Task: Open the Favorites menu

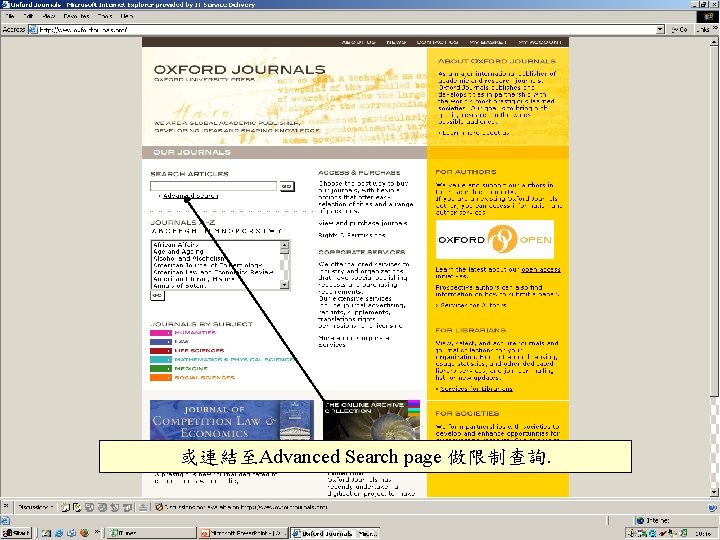Action: coord(76,16)
